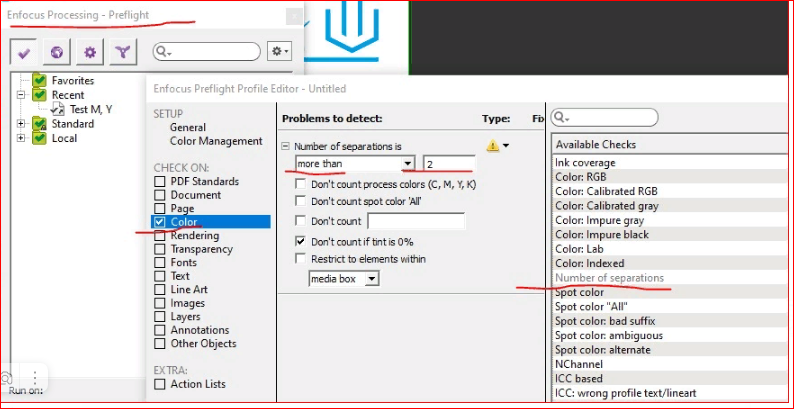
Task: Click the Available Checks search field
Action: pos(604,117)
